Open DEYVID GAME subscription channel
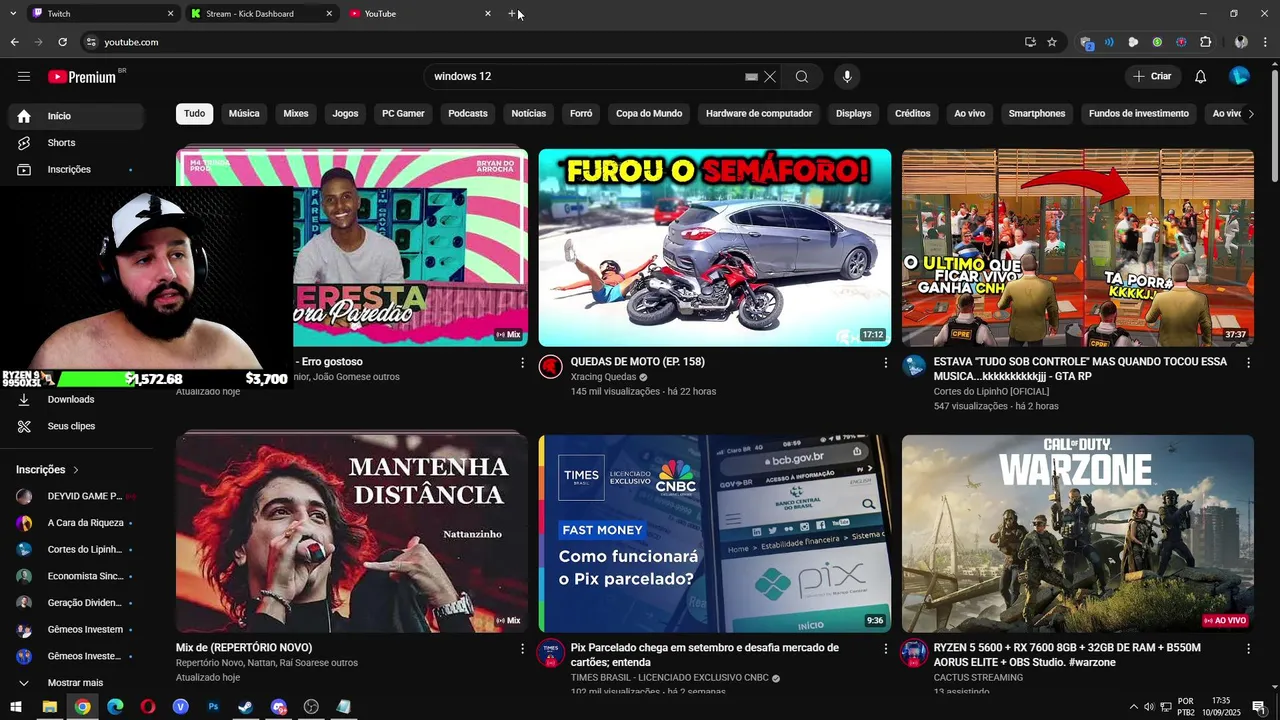1280x720 pixels. pos(75,496)
